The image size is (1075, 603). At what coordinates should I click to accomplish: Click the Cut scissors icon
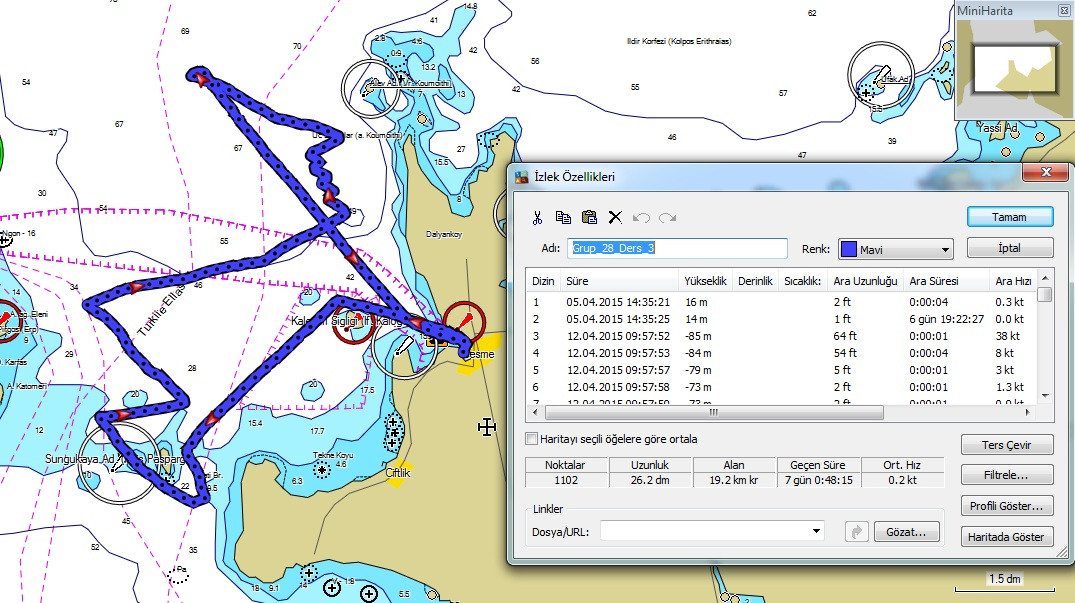pyautogui.click(x=538, y=218)
